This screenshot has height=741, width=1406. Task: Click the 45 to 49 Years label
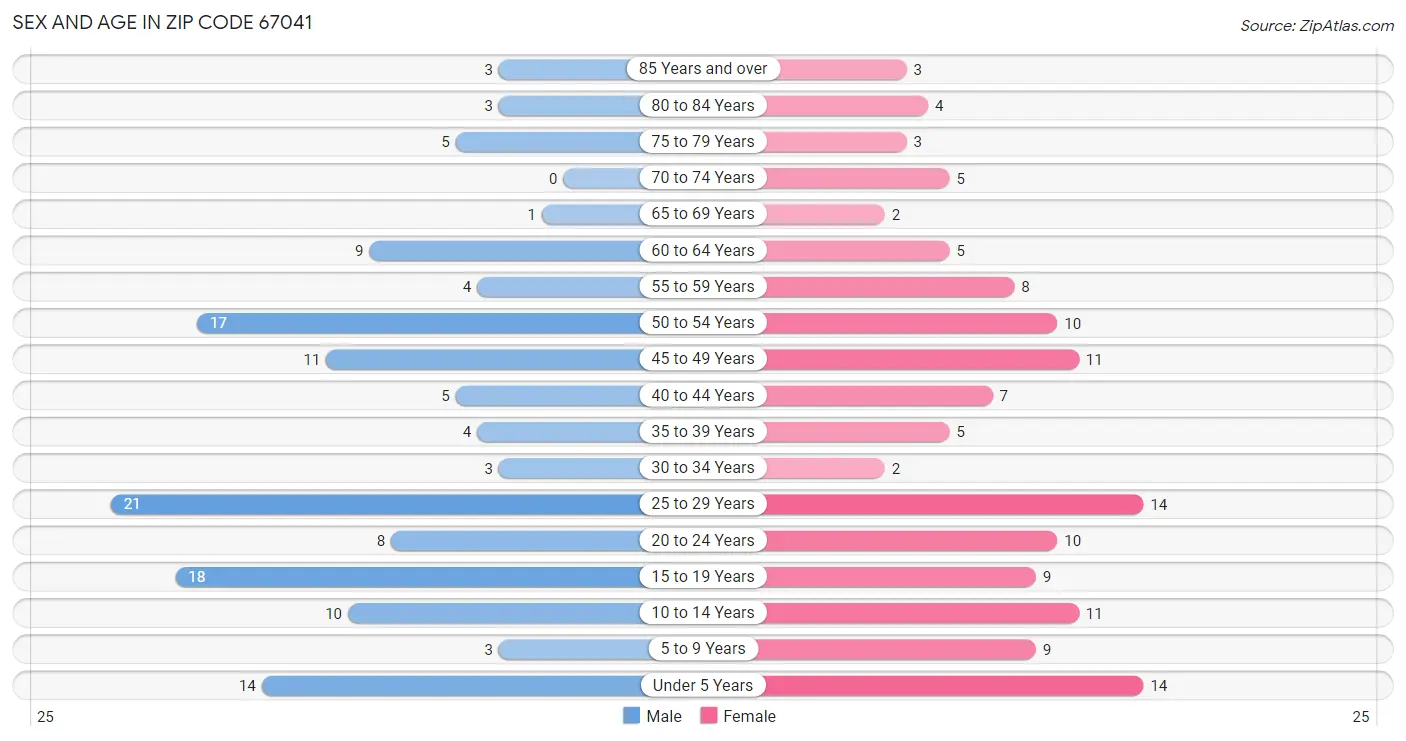point(703,359)
